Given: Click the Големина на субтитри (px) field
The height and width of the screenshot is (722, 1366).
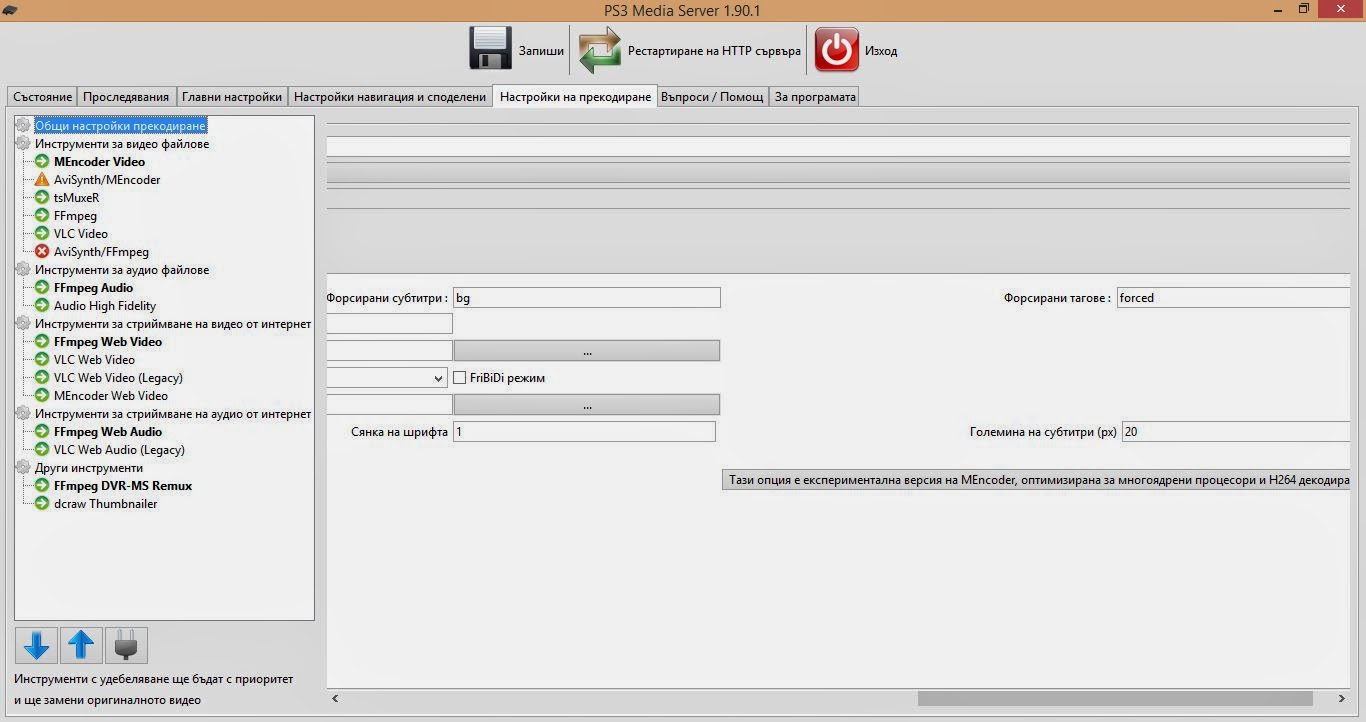Looking at the screenshot, I should [x=1236, y=432].
